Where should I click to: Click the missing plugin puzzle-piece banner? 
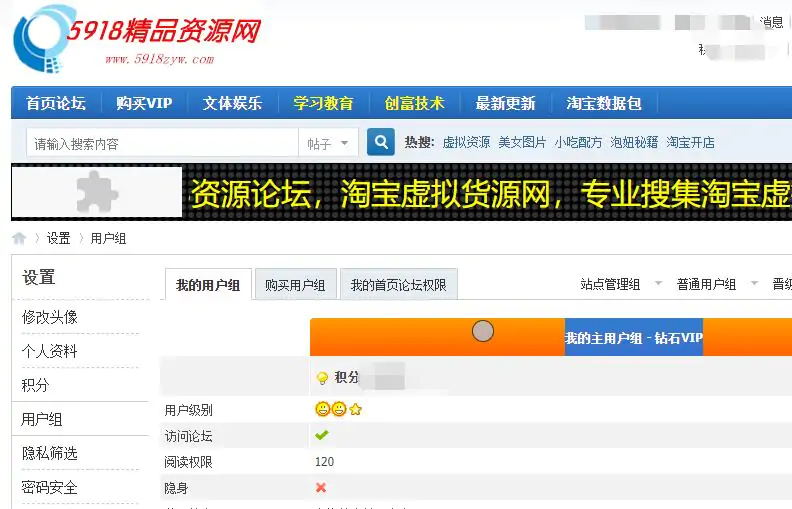pos(97,192)
